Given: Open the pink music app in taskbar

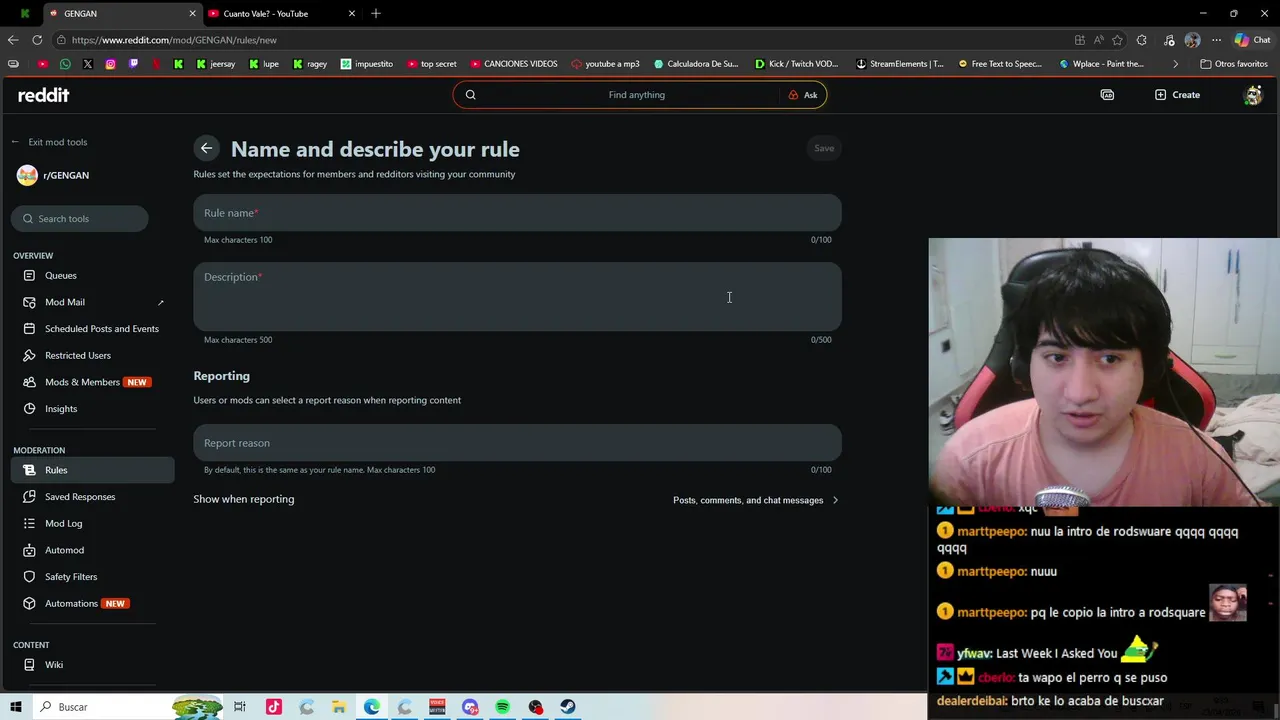Looking at the screenshot, I should pos(274,707).
